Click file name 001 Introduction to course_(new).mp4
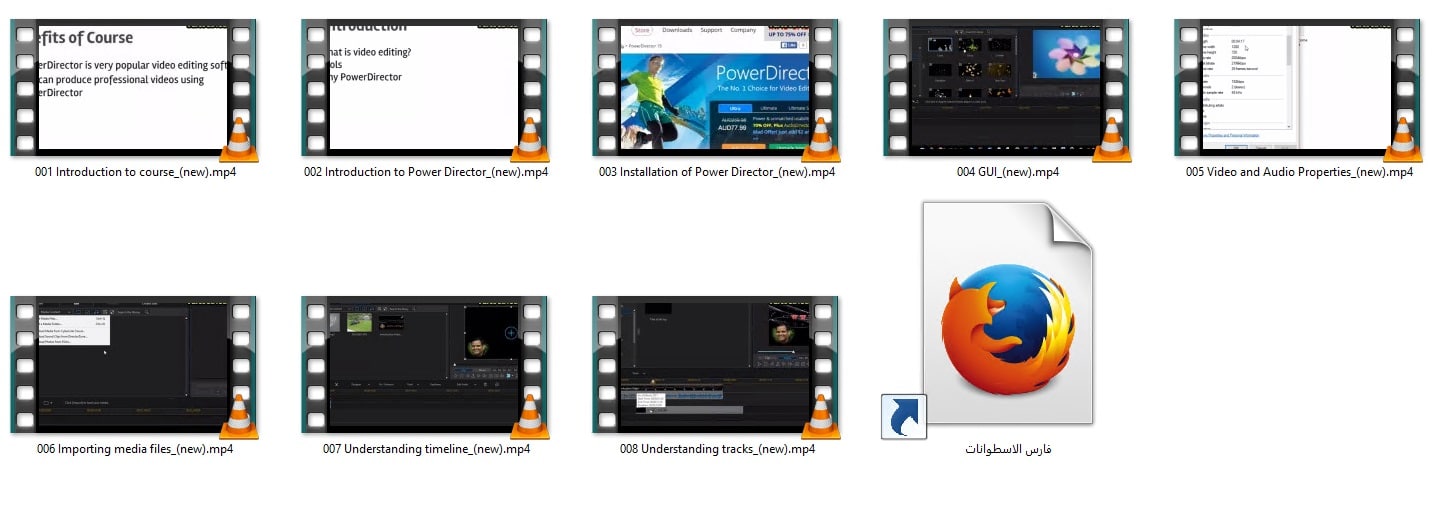1441x509 pixels. click(135, 172)
